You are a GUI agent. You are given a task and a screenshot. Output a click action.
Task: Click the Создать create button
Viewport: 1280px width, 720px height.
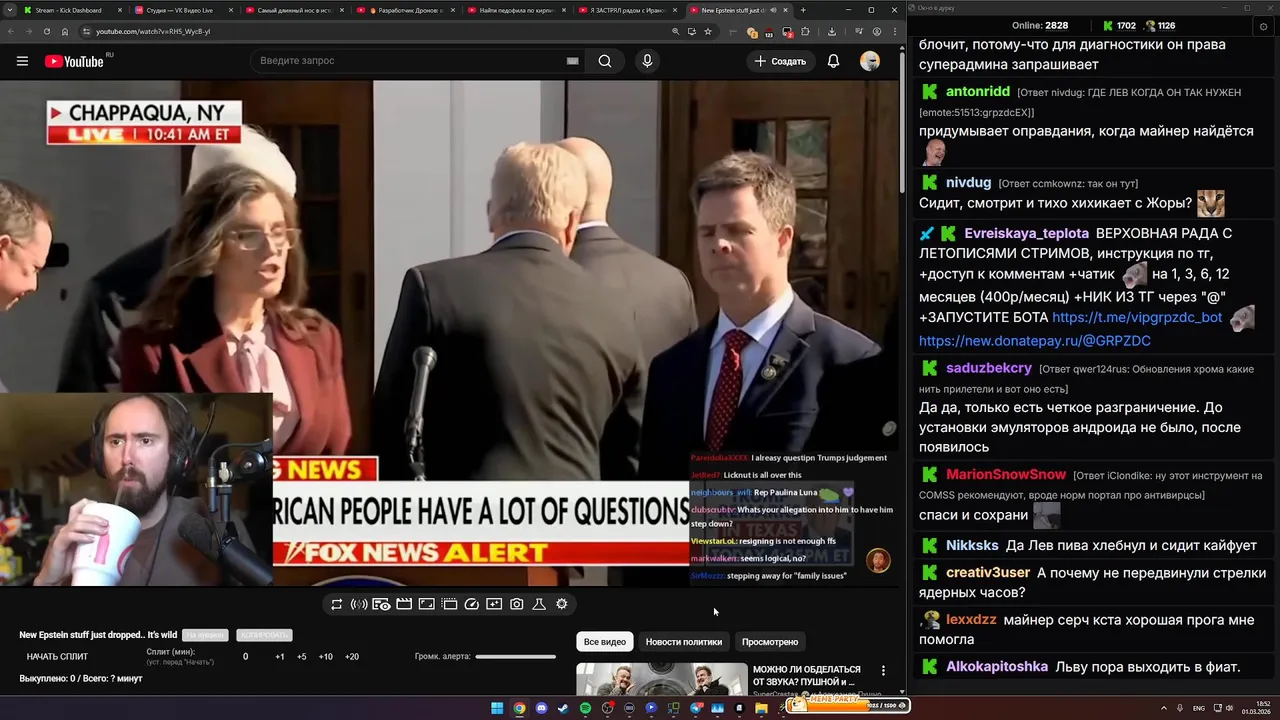[x=780, y=61]
